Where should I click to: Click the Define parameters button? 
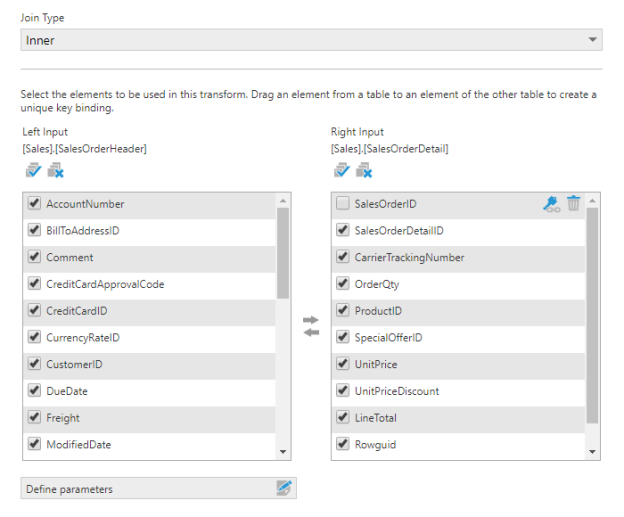(x=140, y=489)
